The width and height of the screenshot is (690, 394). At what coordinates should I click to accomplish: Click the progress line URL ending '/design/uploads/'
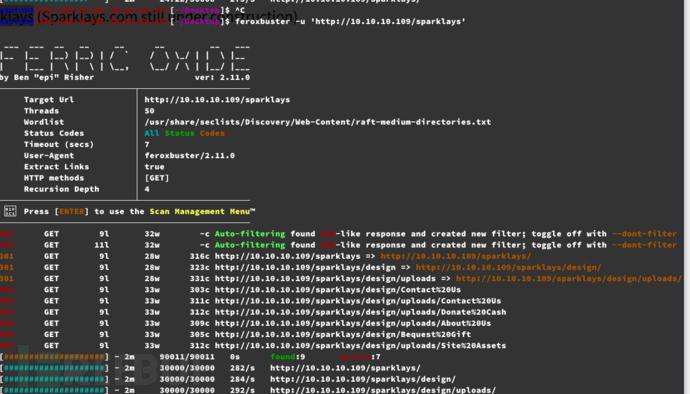pos(383,390)
